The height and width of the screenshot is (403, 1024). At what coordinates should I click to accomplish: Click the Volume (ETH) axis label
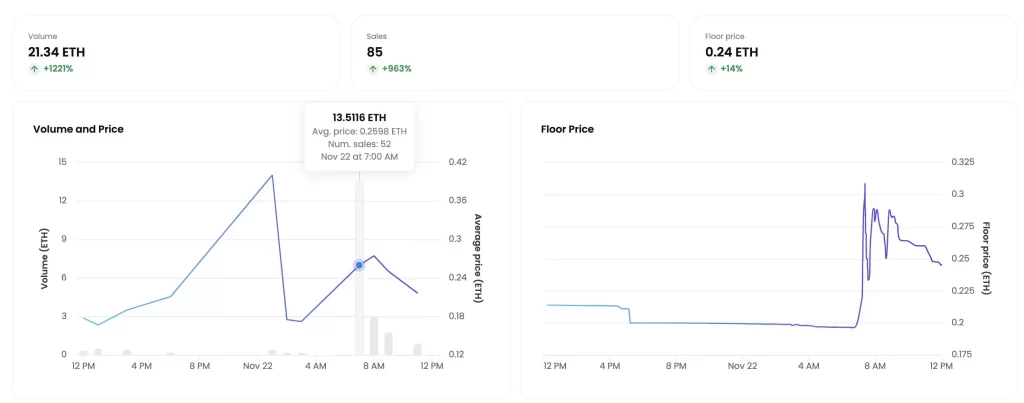click(44, 258)
